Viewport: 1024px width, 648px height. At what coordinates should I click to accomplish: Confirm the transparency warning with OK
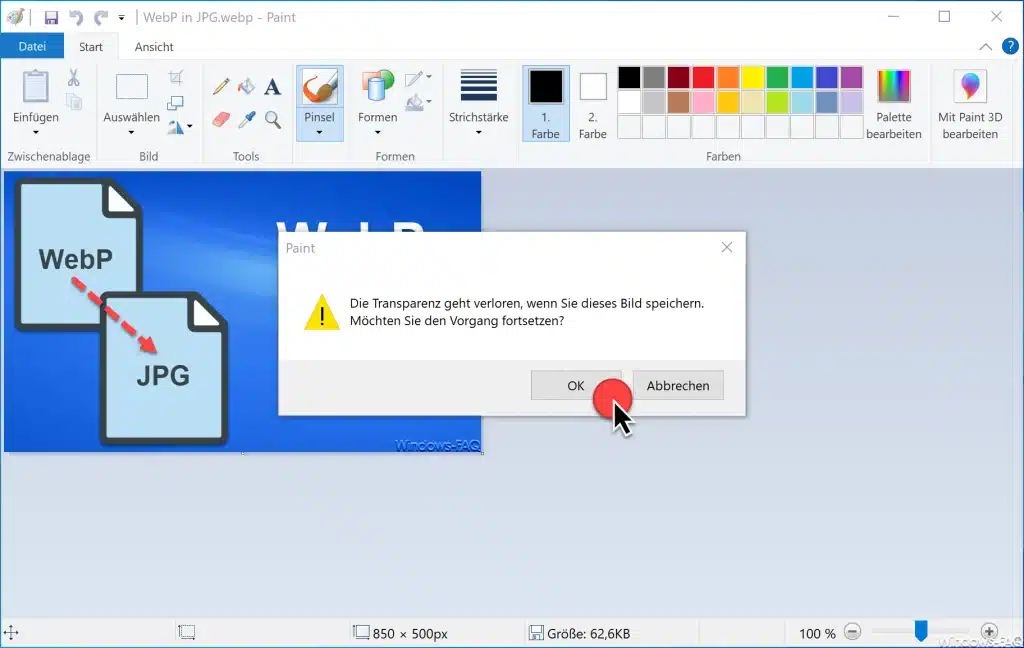click(575, 385)
